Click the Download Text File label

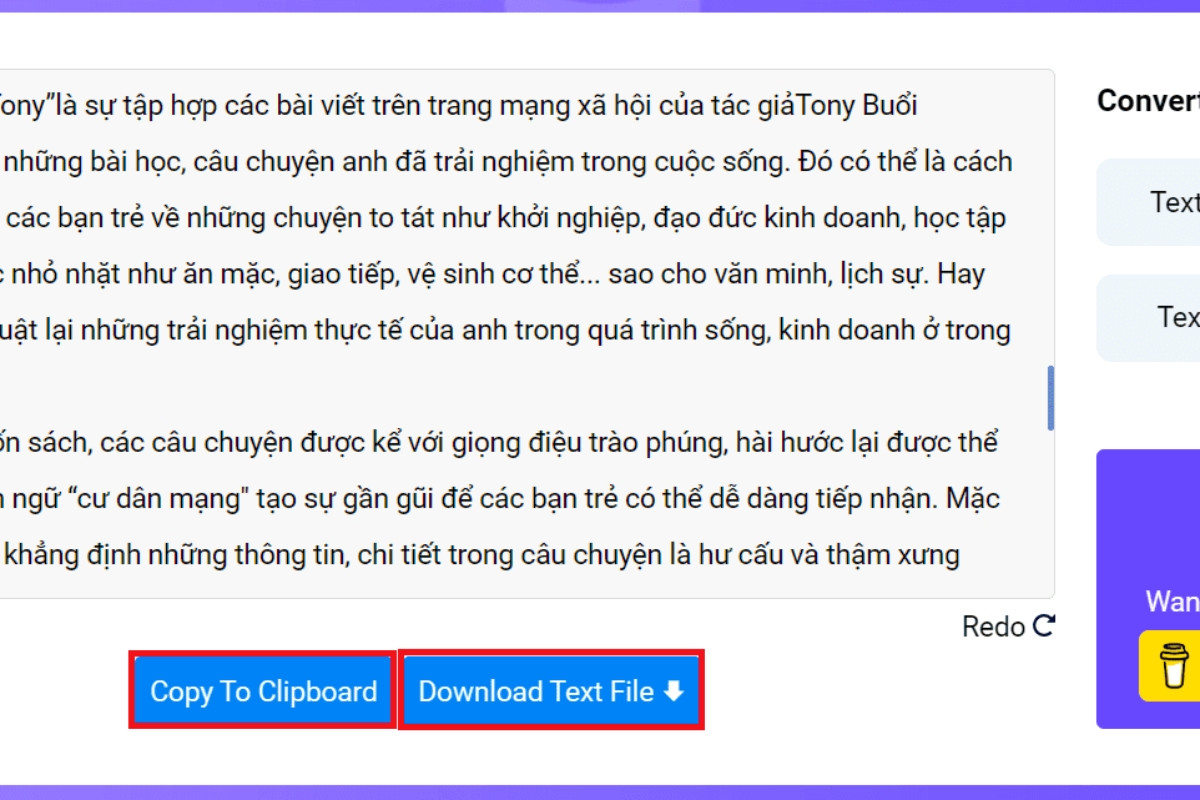tap(536, 691)
